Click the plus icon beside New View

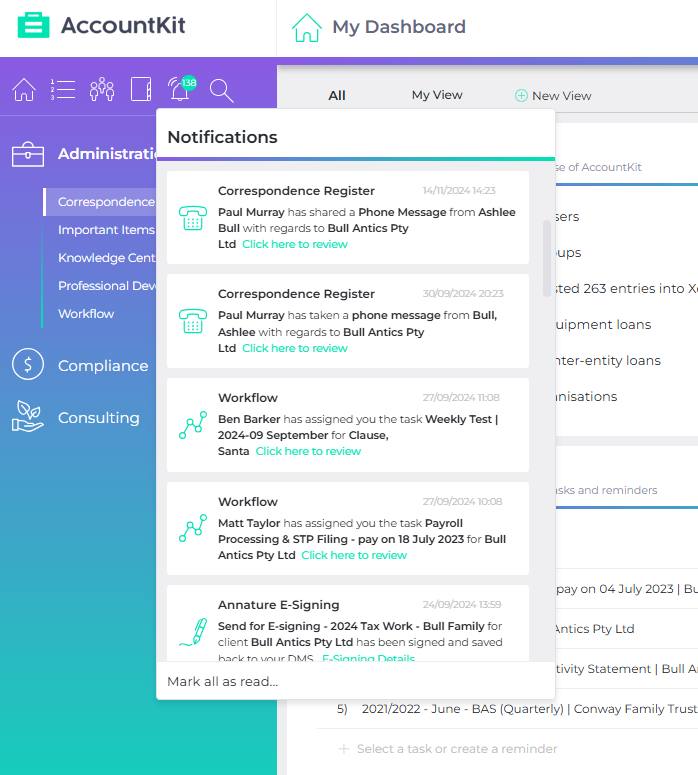pos(521,95)
